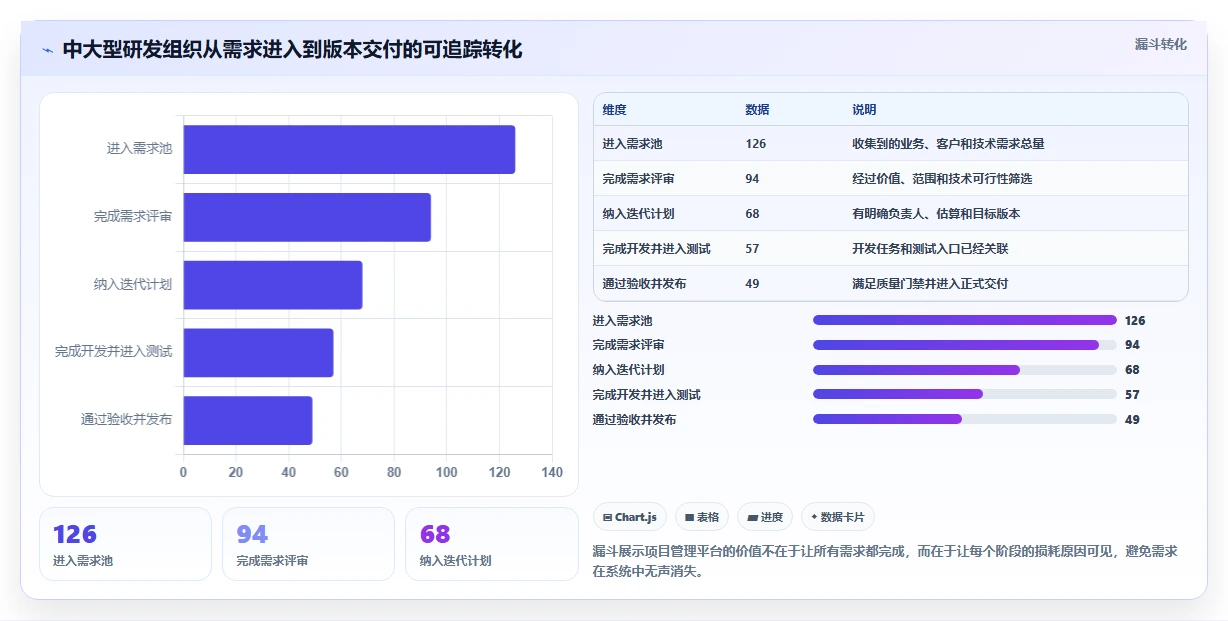Click the table cell with value 126
1228x621 pixels.
click(x=756, y=144)
